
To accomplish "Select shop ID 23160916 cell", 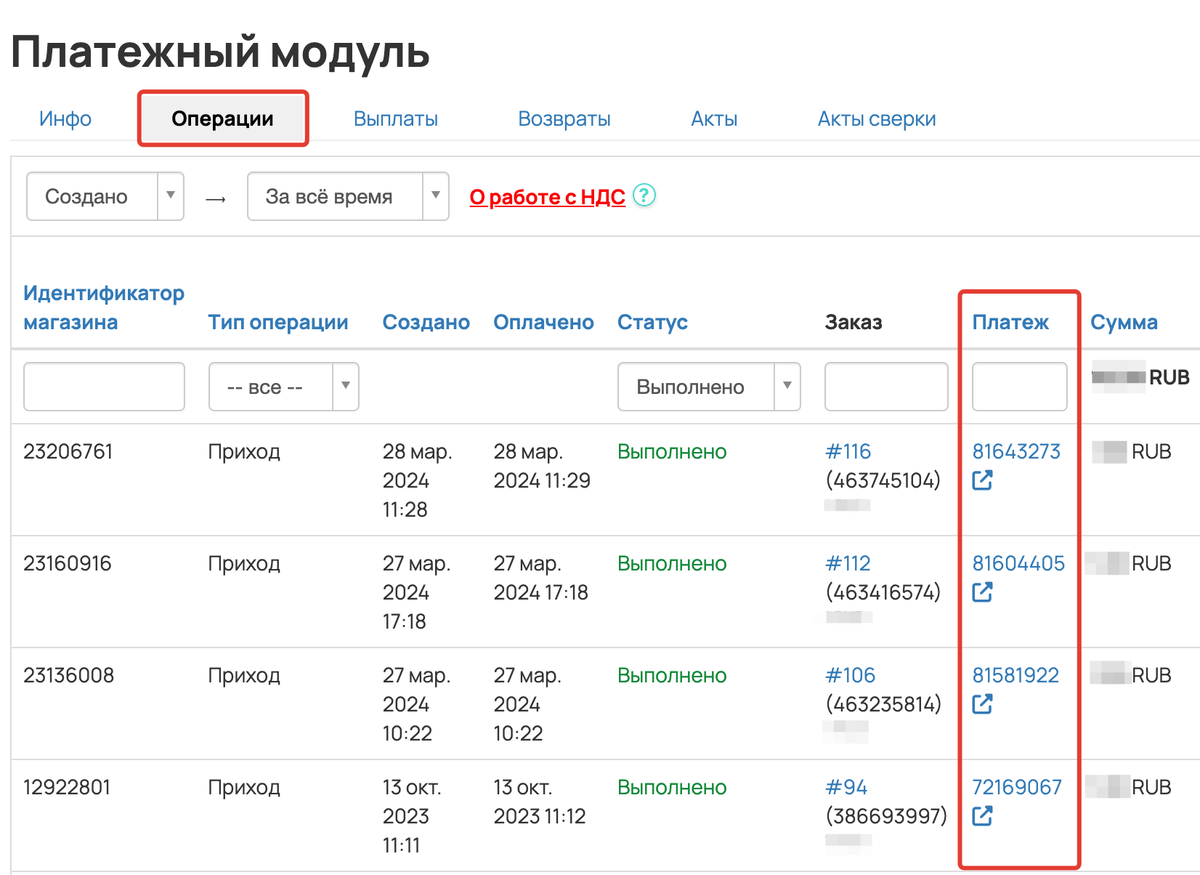I will point(67,563).
